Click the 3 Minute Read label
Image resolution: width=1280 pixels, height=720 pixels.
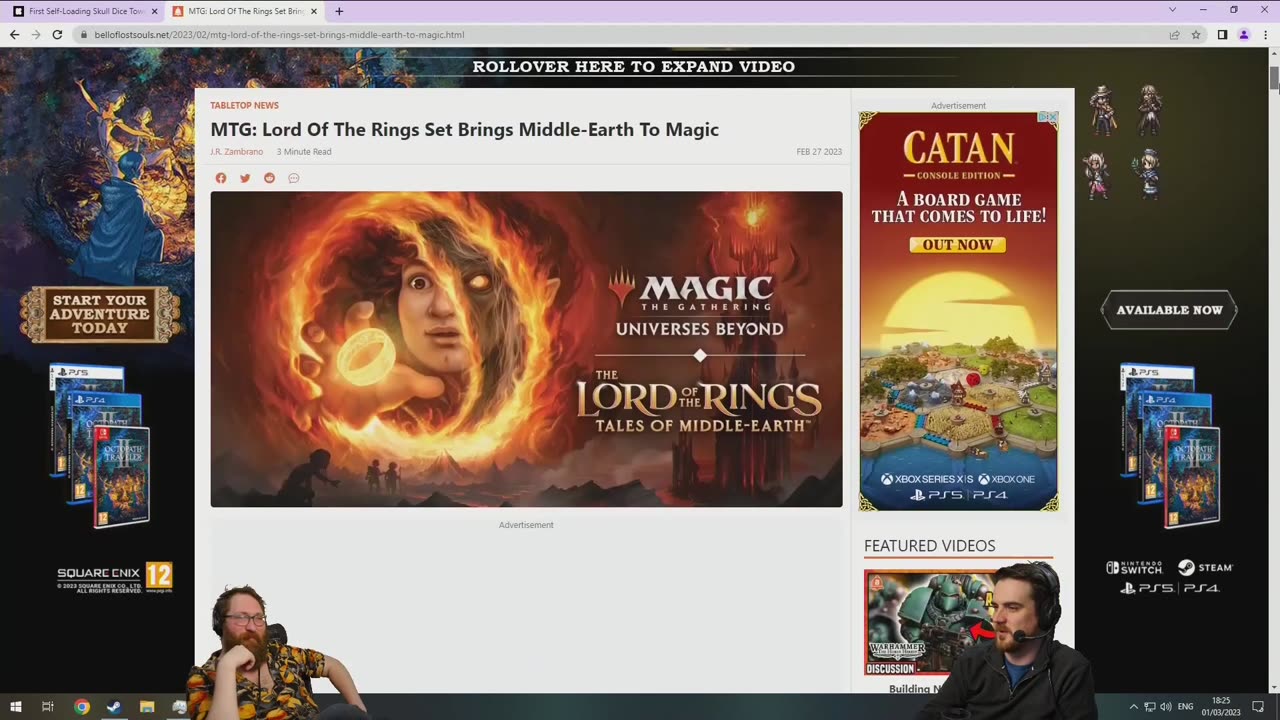304,152
